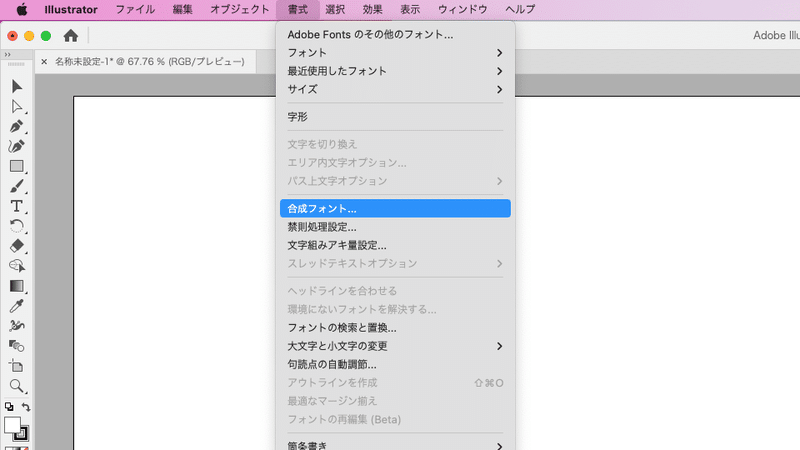Expand the toolbar with double-arrow icon
The height and width of the screenshot is (450, 800).
(8, 55)
